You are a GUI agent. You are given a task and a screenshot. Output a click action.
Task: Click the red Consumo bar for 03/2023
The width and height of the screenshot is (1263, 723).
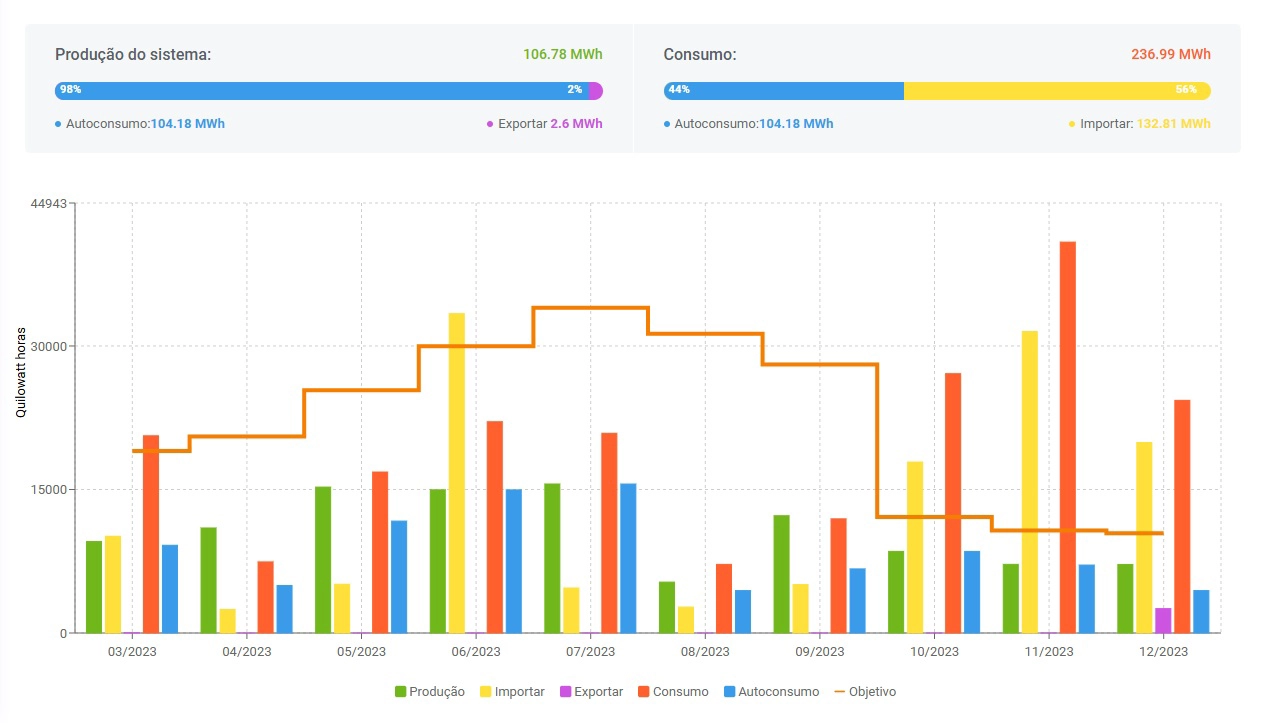tap(151, 534)
